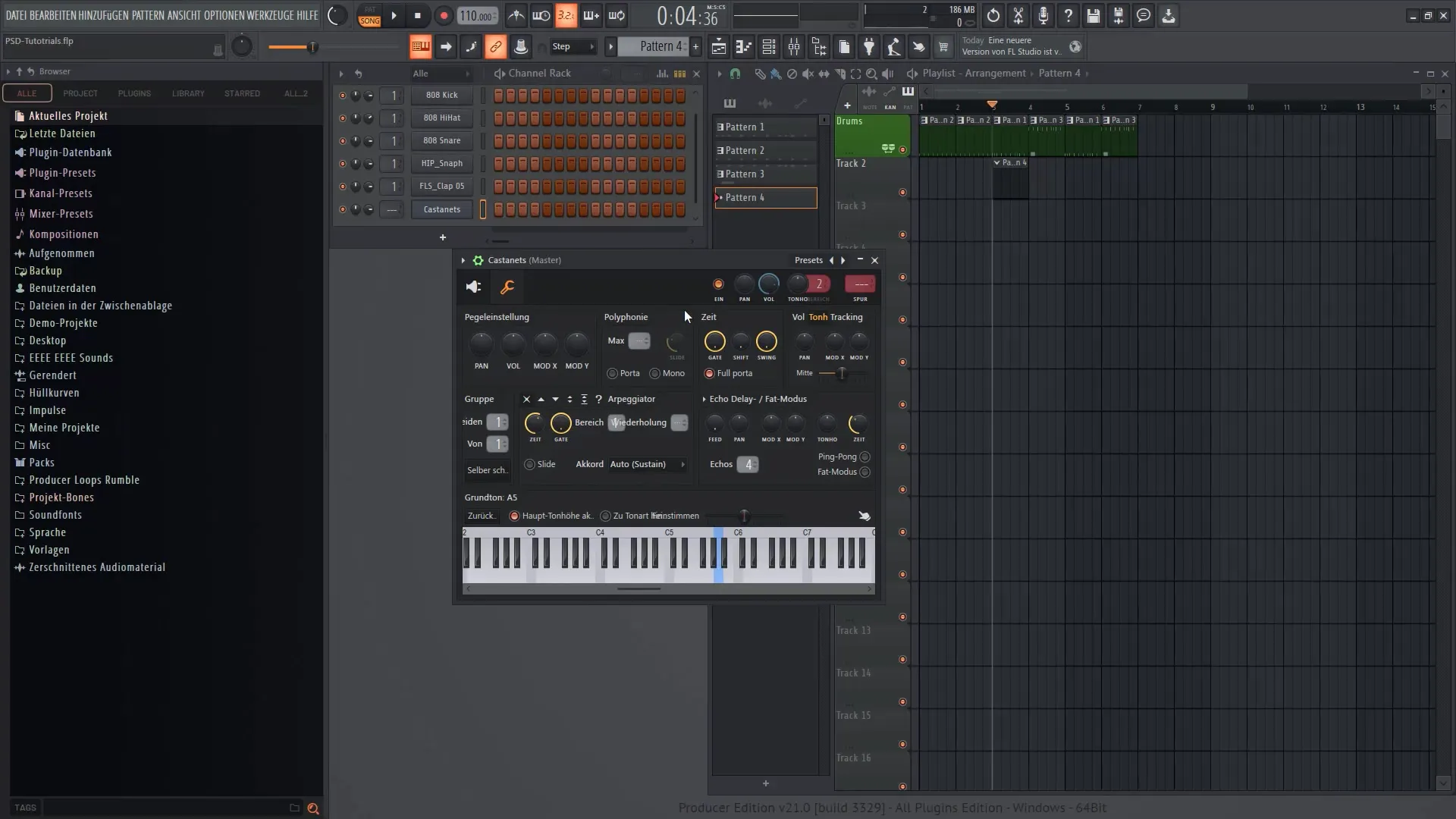1456x819 pixels.
Task: Enable the Full porta radio button
Action: (x=709, y=373)
